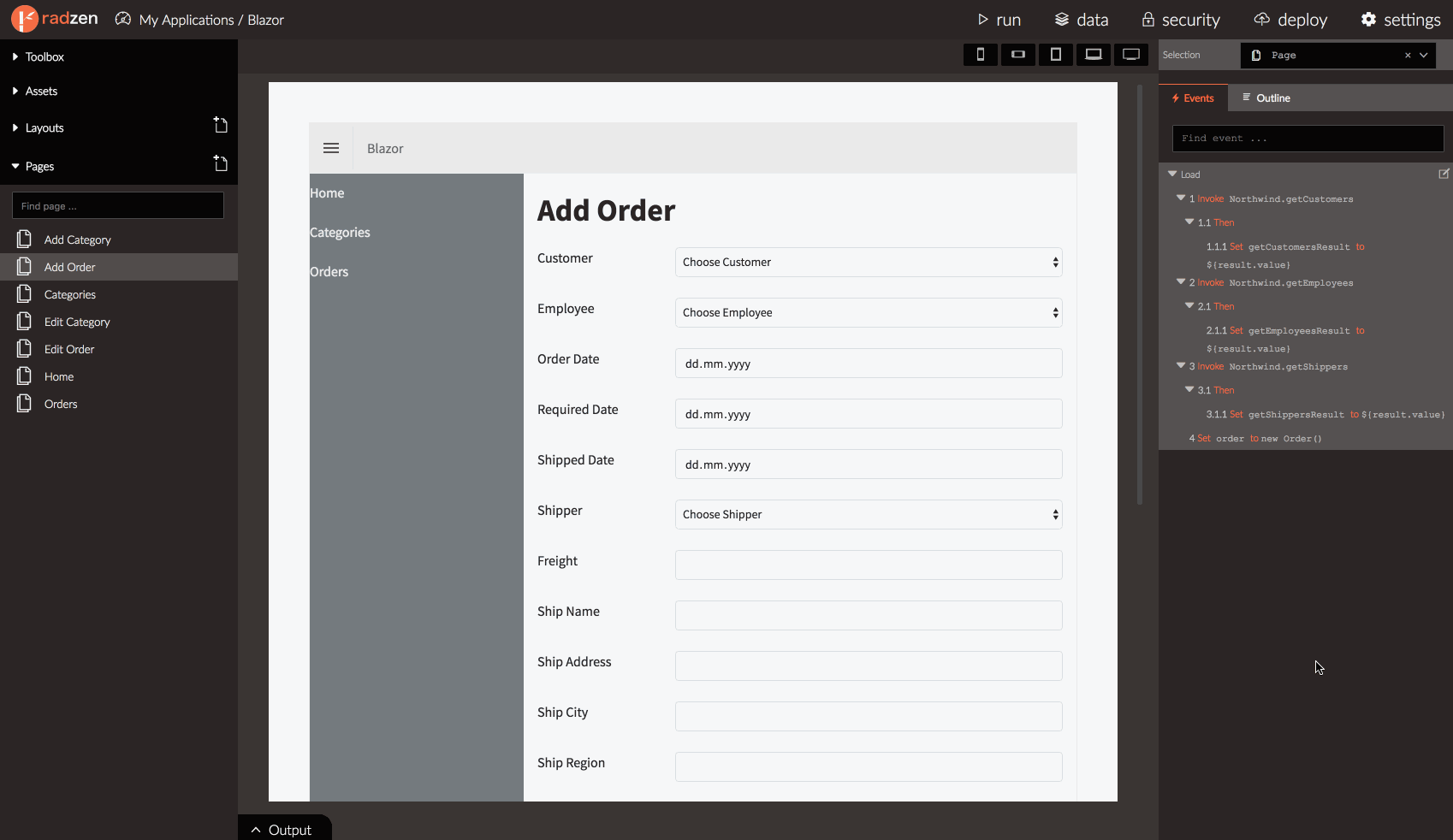Screen dimensions: 1453x840
Task: Select the laptop viewport icon
Action: tap(1094, 55)
